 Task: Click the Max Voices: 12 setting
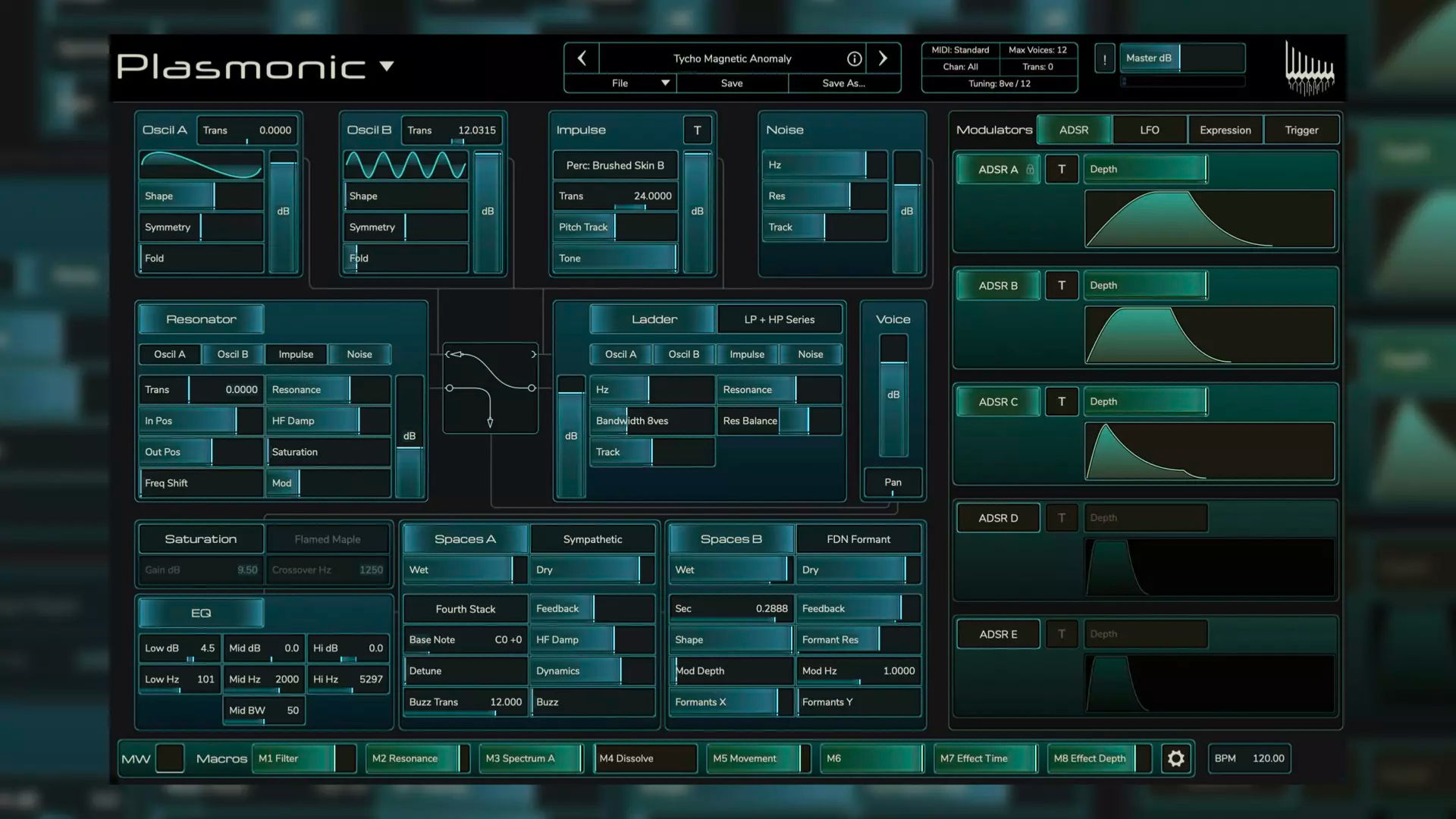pyautogui.click(x=1037, y=50)
